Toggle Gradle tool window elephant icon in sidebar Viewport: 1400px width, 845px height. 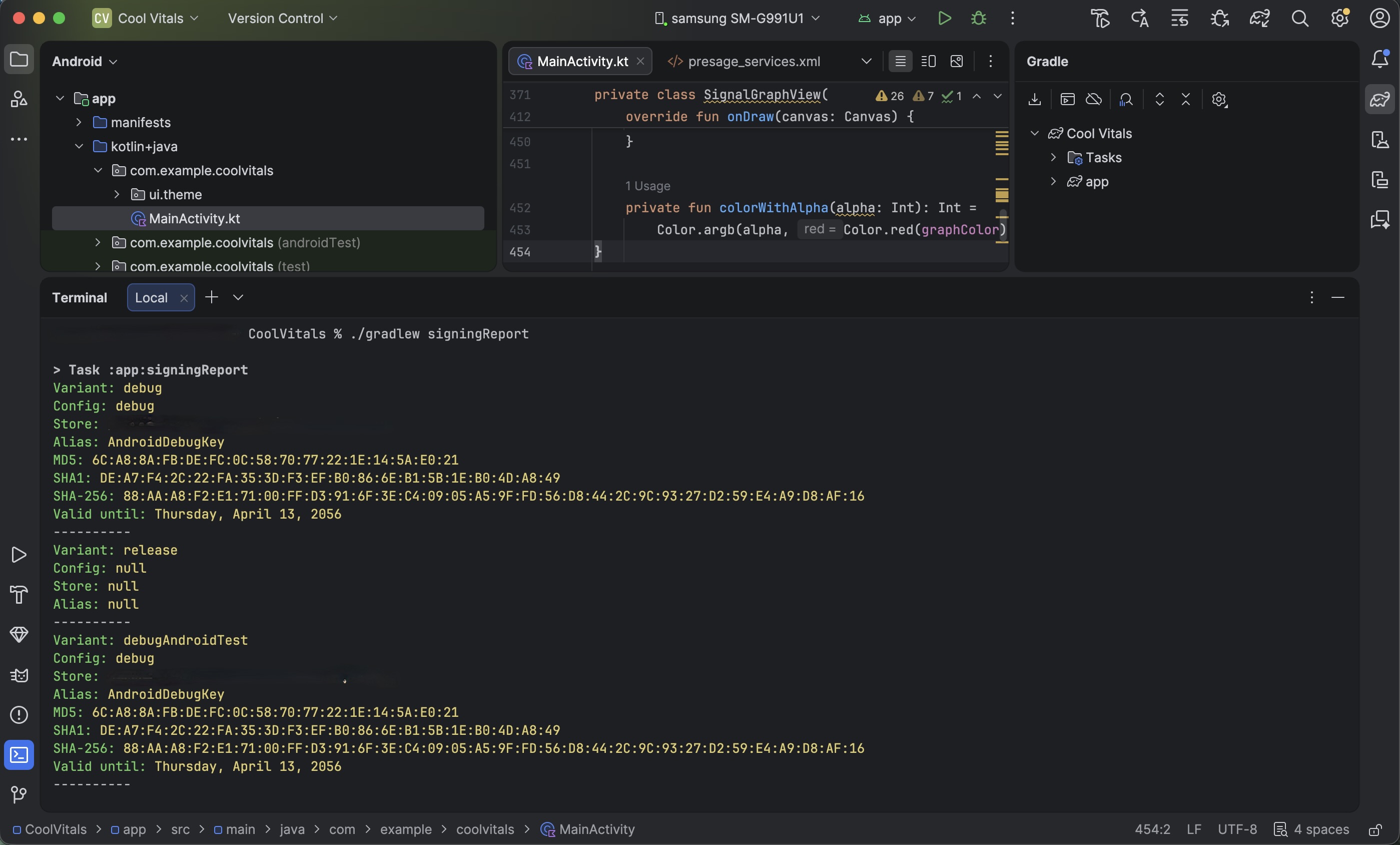click(1380, 100)
